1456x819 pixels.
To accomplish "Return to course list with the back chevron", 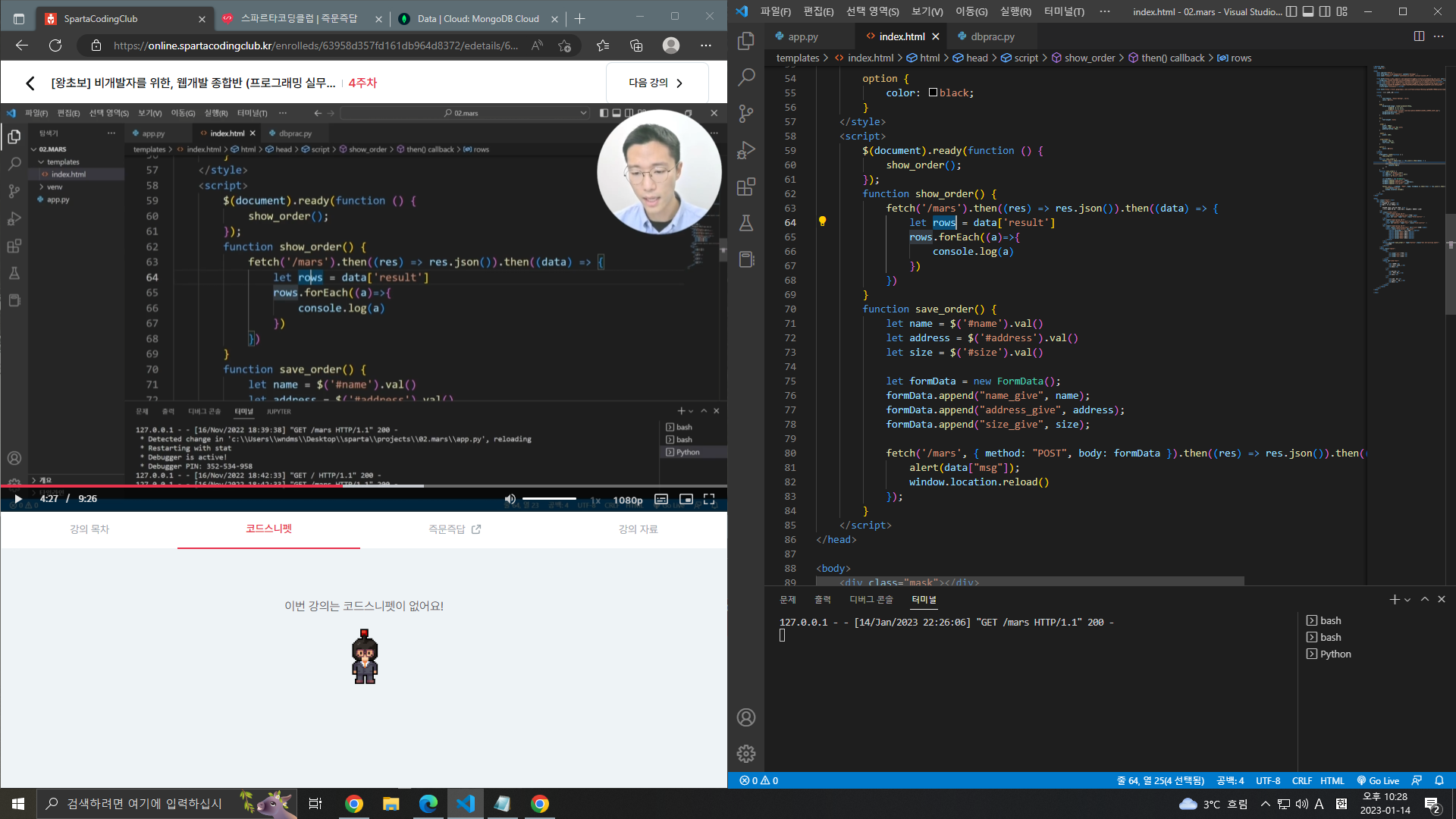I will point(30,83).
